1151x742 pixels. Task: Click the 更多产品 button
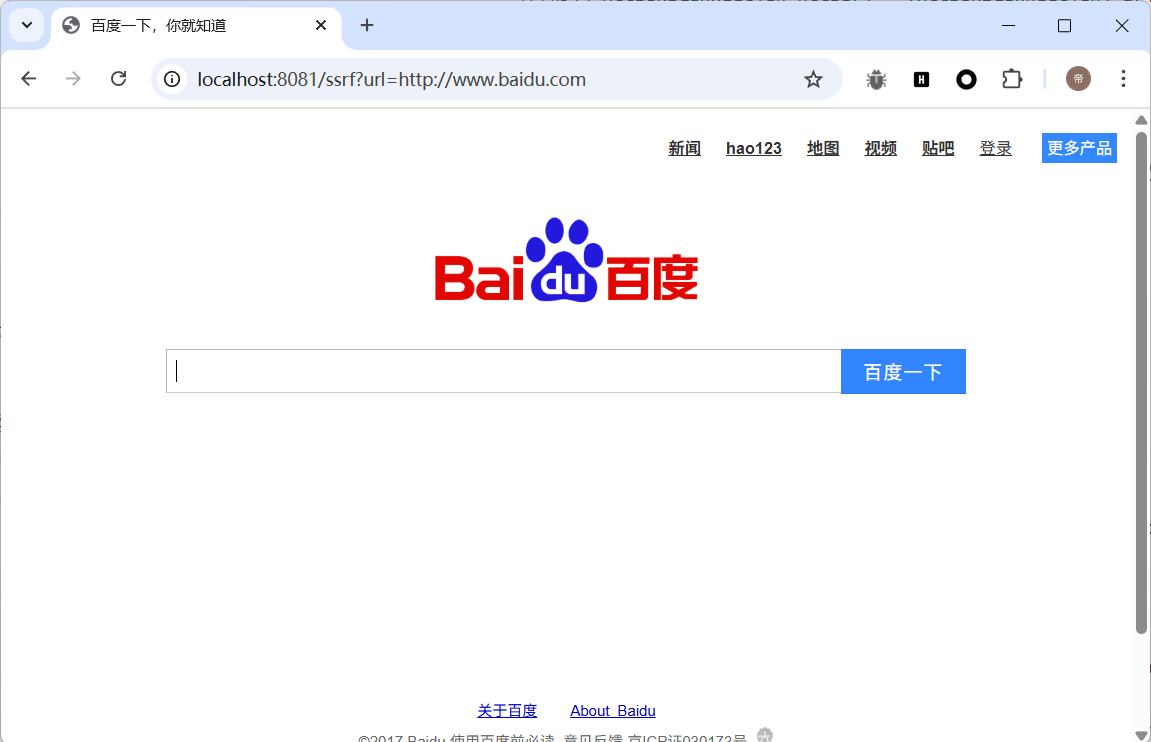click(x=1079, y=148)
